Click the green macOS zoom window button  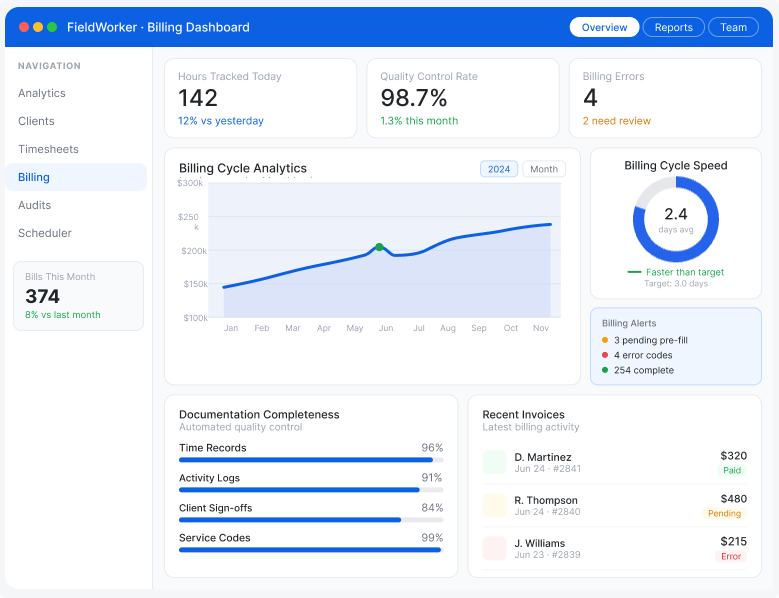(52, 27)
